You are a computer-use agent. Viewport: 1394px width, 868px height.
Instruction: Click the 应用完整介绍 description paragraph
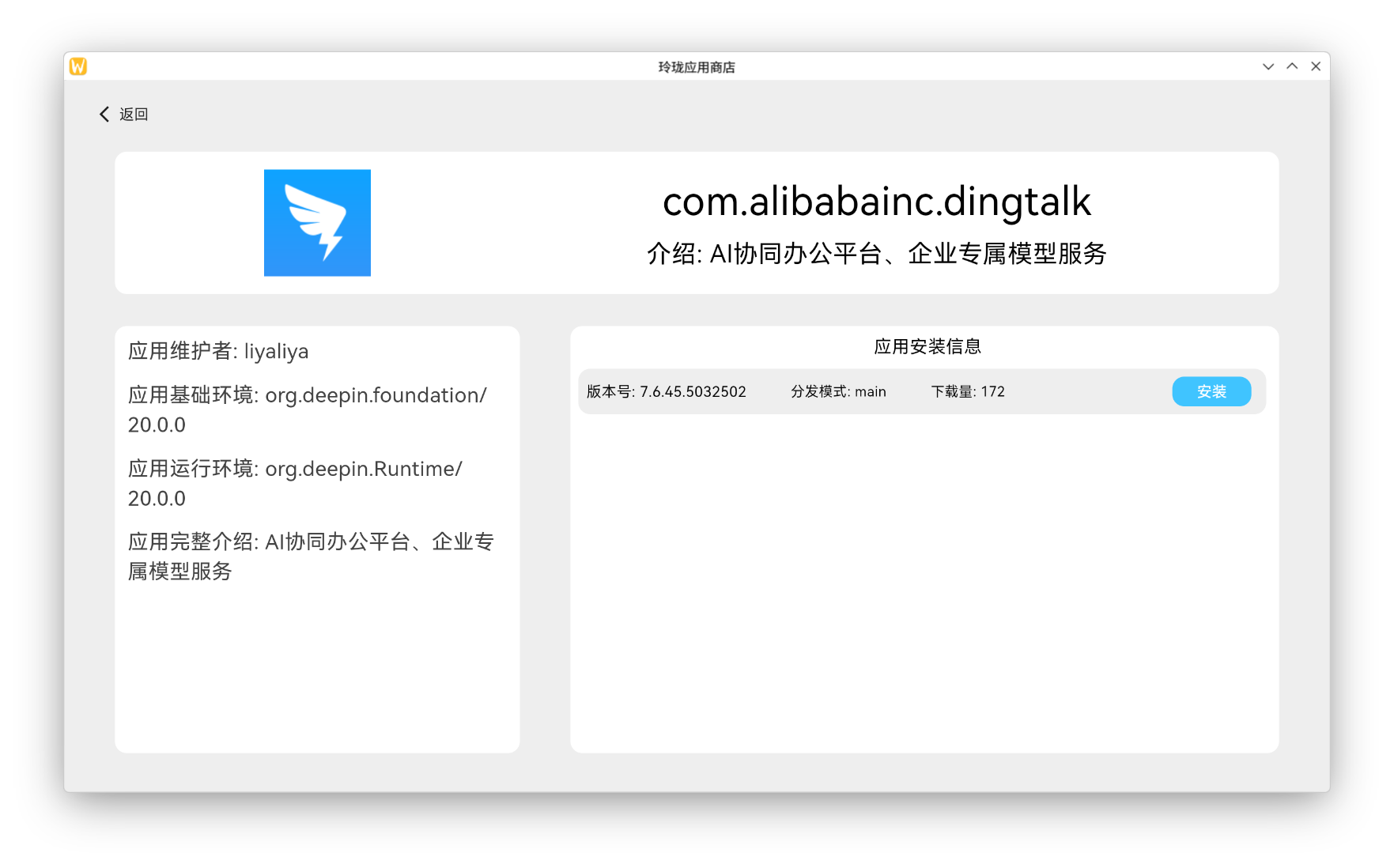point(312,557)
